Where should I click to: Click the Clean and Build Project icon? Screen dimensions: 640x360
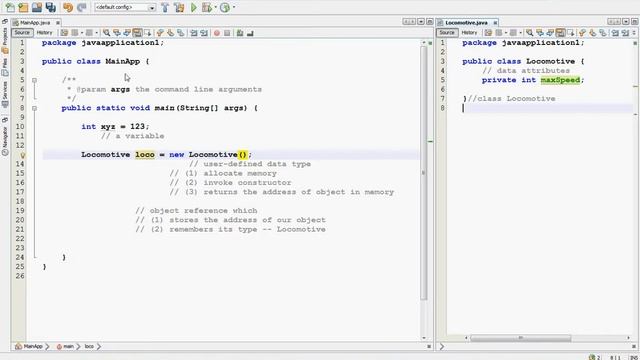[x=179, y=7]
